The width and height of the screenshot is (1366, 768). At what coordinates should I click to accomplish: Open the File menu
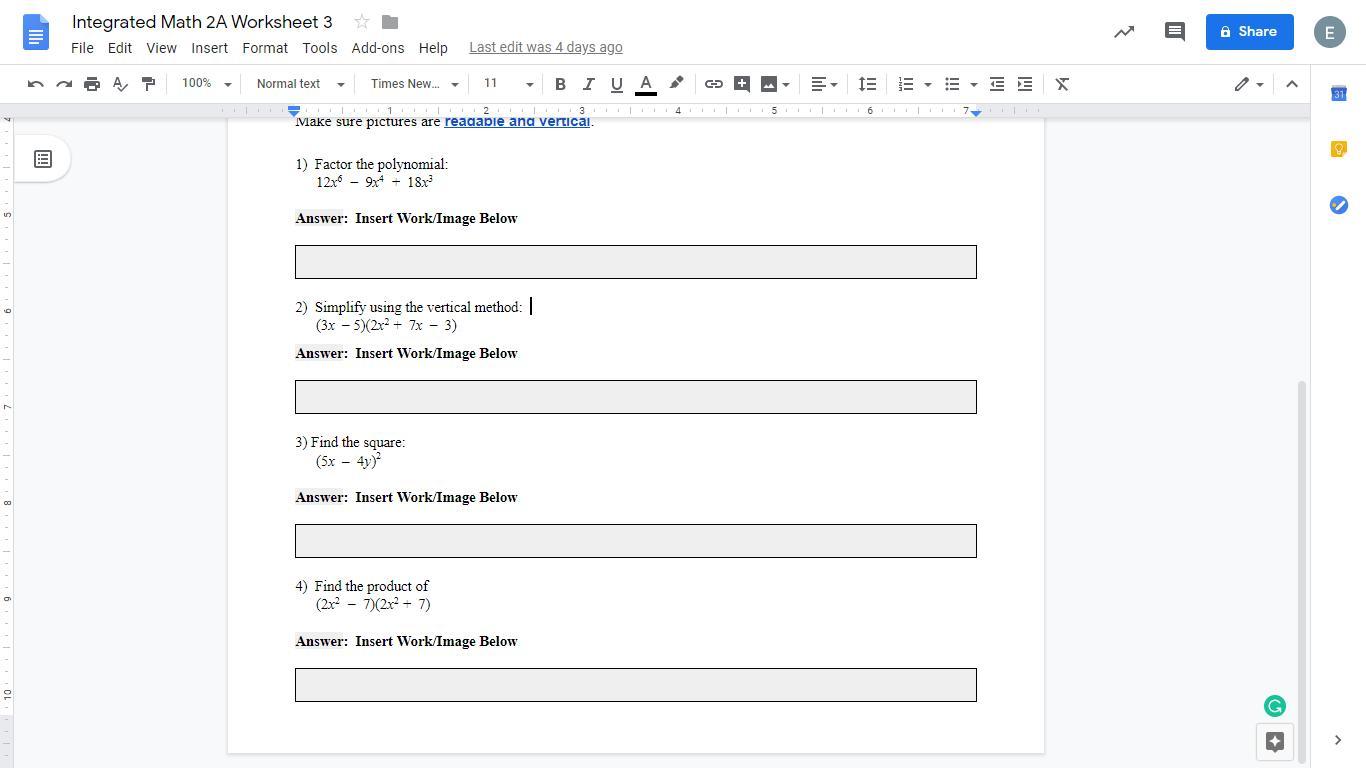(x=82, y=48)
